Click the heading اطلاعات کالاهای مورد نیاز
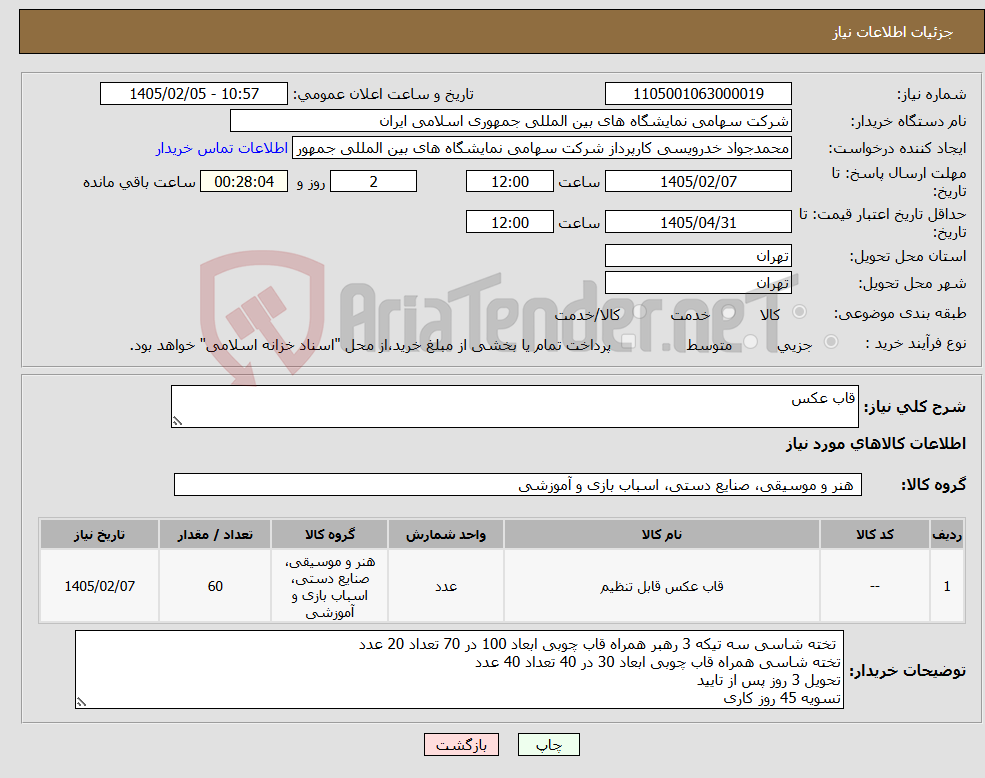Viewport: 985px width, 778px height. (x=876, y=444)
